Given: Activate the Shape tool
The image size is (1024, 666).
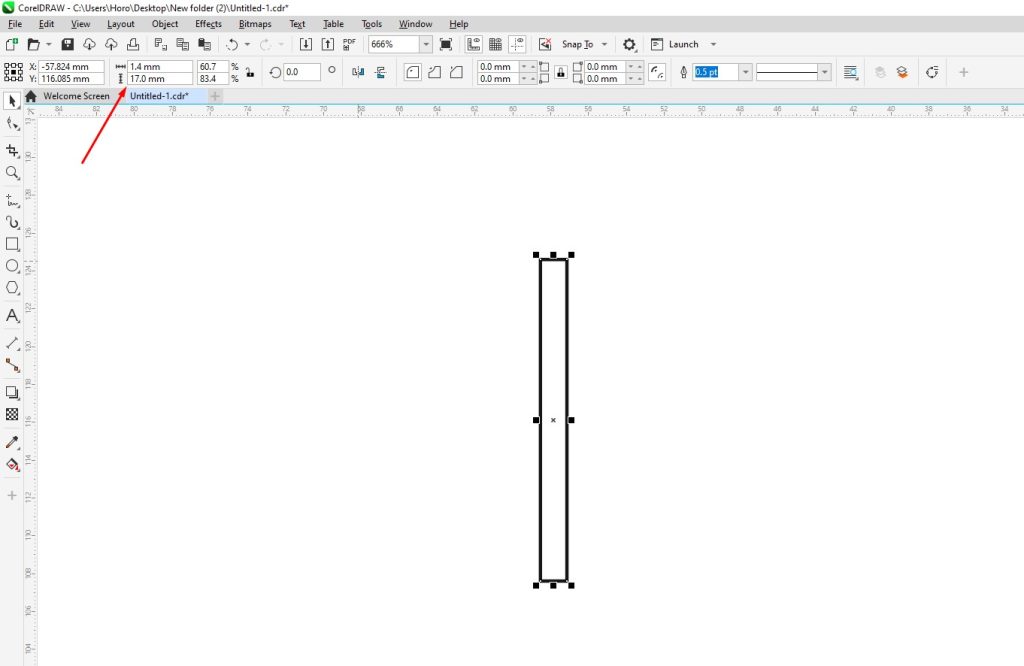Looking at the screenshot, I should pyautogui.click(x=13, y=123).
